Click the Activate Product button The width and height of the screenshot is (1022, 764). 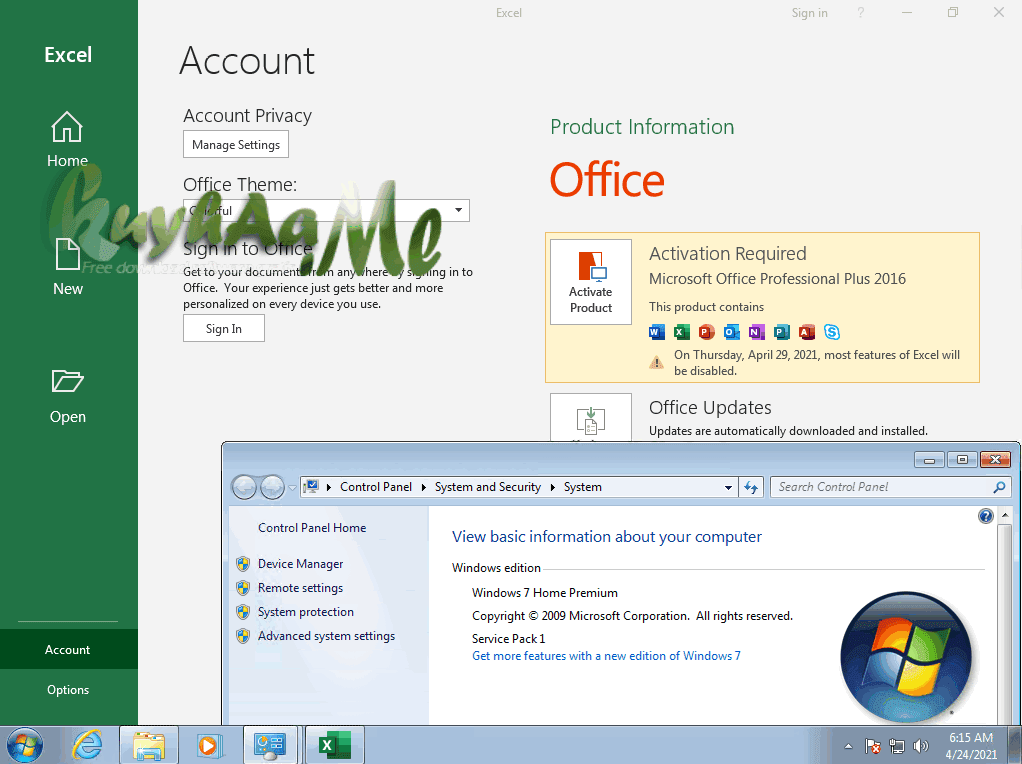pos(591,282)
